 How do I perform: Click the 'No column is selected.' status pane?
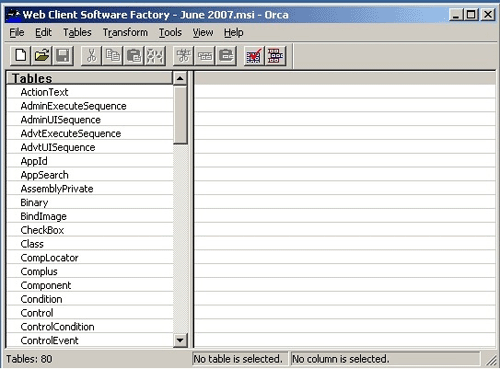coord(385,359)
